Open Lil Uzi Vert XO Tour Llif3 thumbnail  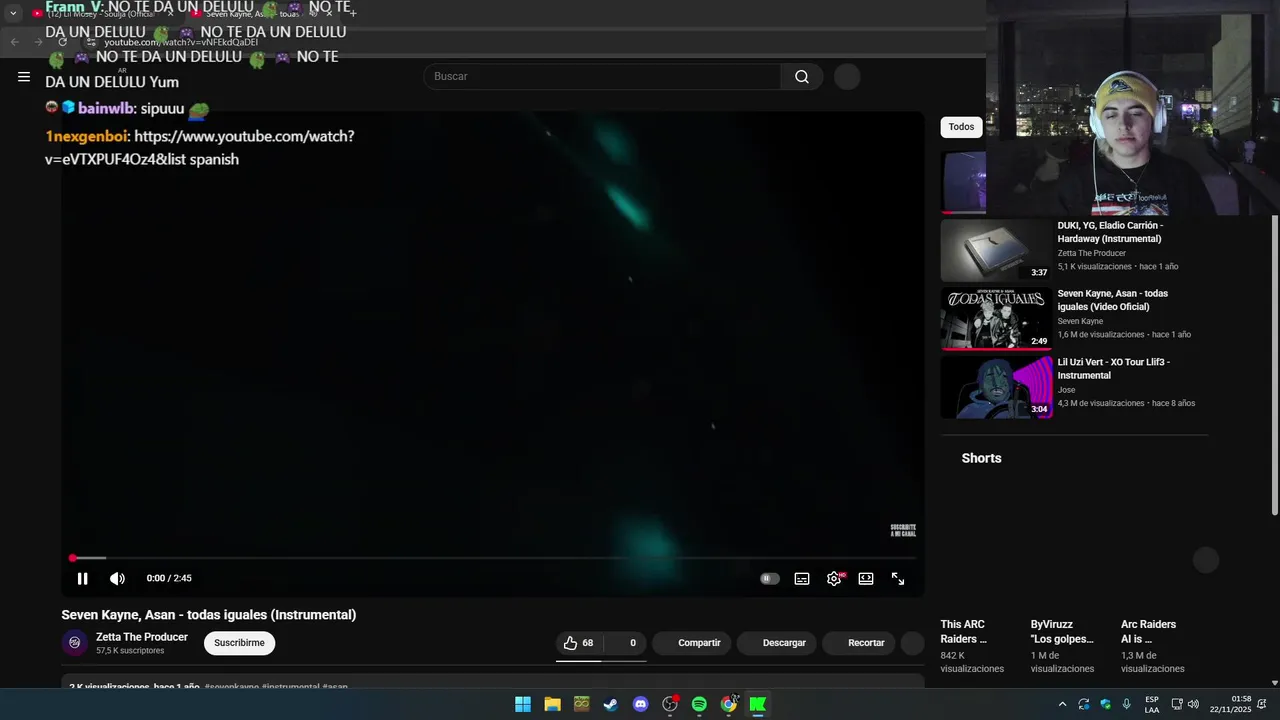996,387
